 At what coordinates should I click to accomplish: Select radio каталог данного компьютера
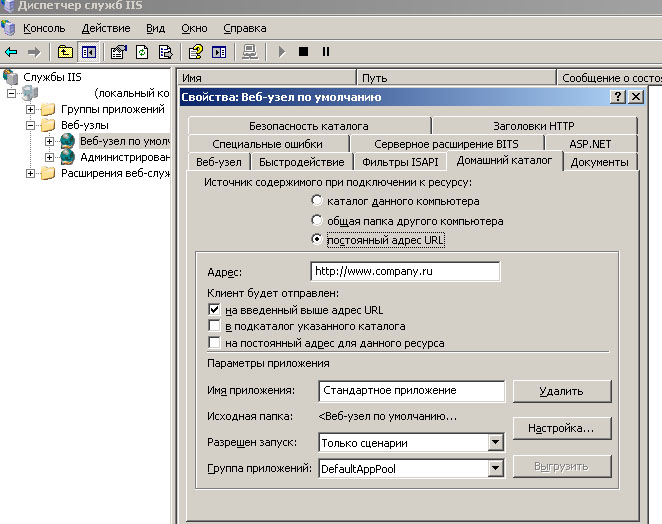click(317, 200)
